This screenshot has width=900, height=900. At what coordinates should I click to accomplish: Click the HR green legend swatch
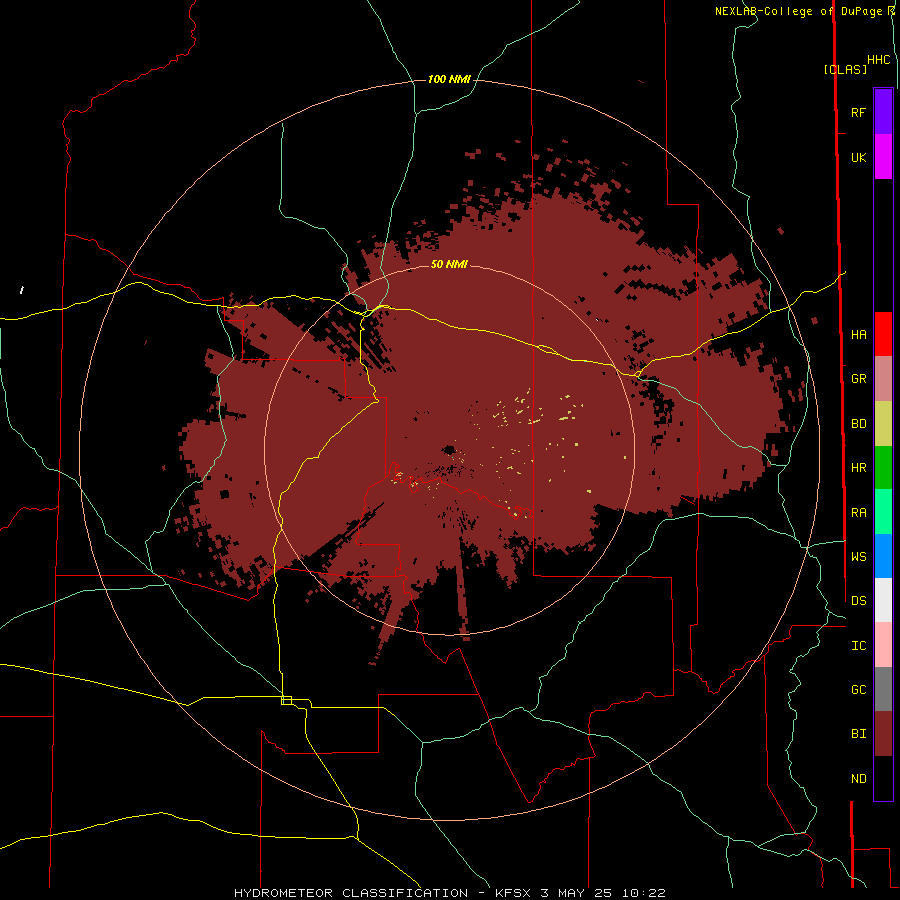point(883,468)
